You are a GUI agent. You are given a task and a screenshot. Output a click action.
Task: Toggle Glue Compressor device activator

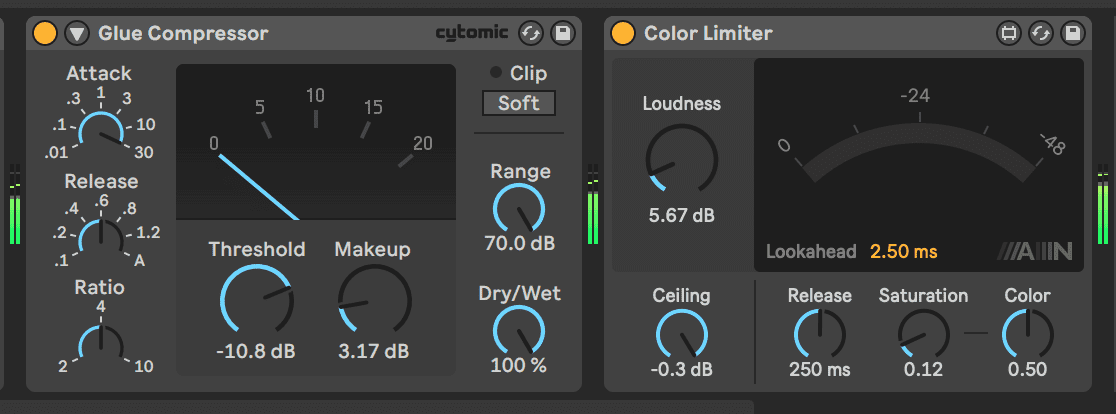click(x=45, y=33)
